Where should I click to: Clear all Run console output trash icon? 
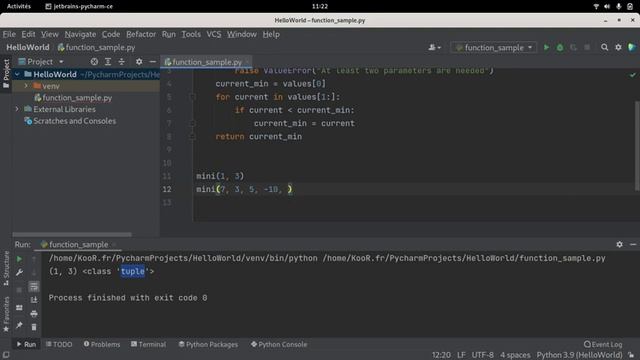34,327
